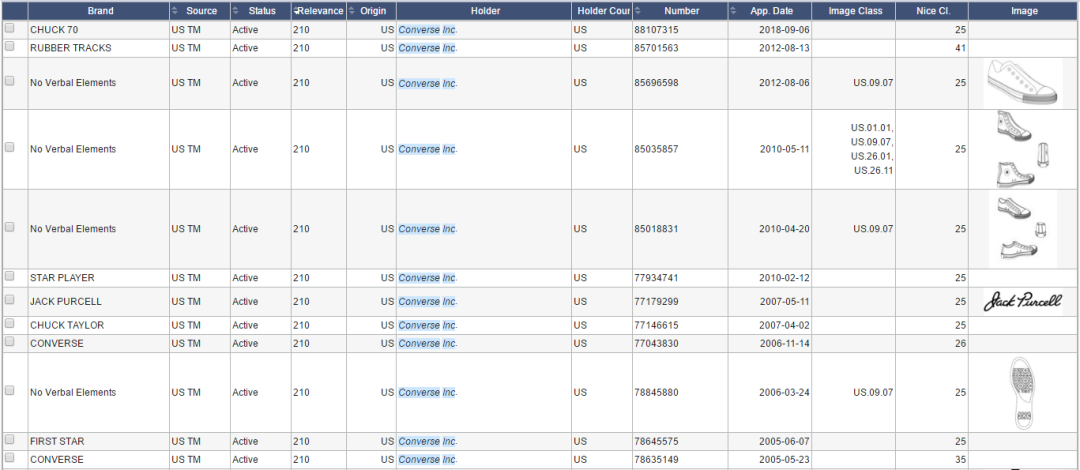Click the Image Class column header
Viewport: 1080px width, 470px height.
[853, 11]
